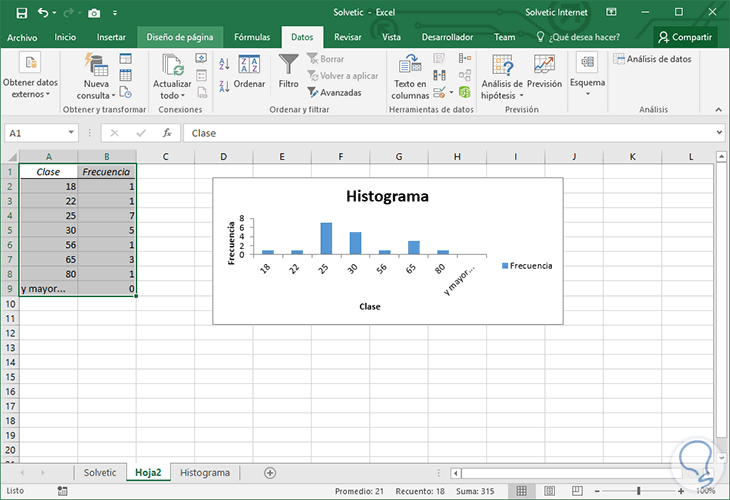Viewport: 730px width, 500px height.
Task: Add a new sheet with plus icon
Action: pos(269,472)
